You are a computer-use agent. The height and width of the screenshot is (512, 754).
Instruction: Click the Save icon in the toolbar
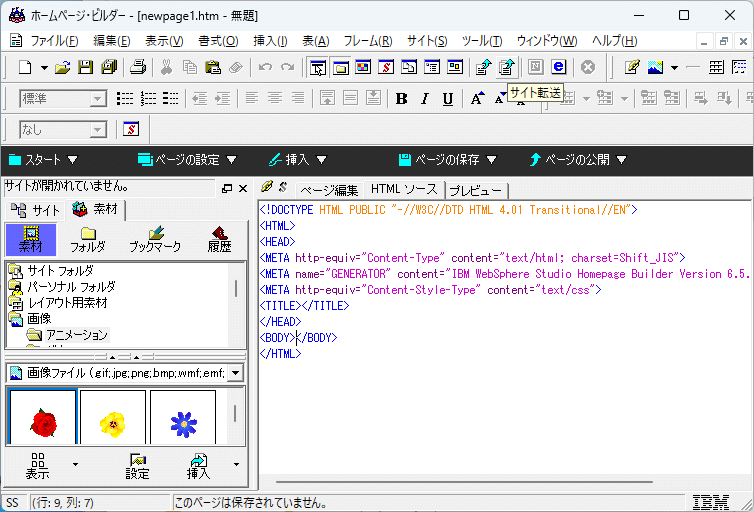(85, 67)
